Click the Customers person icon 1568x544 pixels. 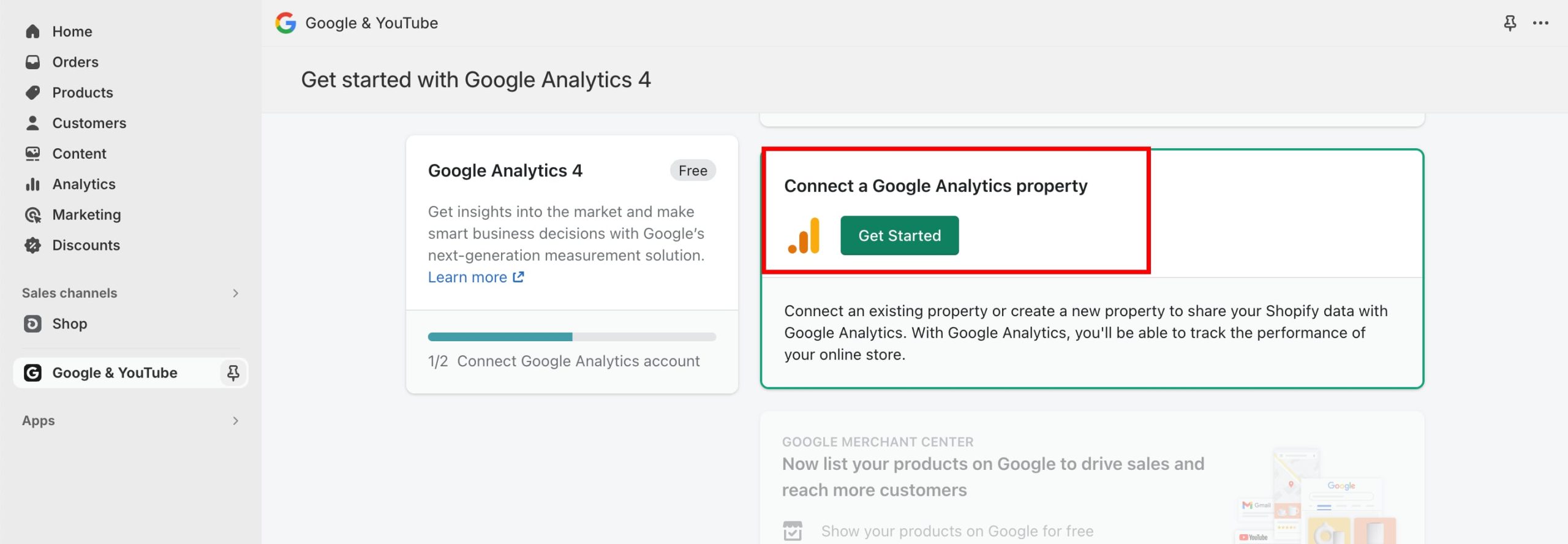tap(32, 123)
